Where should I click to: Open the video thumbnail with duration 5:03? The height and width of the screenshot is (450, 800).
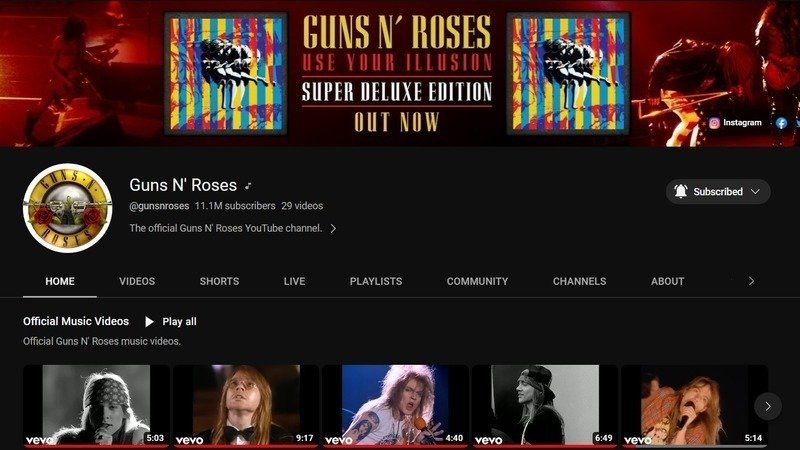[x=96, y=406]
